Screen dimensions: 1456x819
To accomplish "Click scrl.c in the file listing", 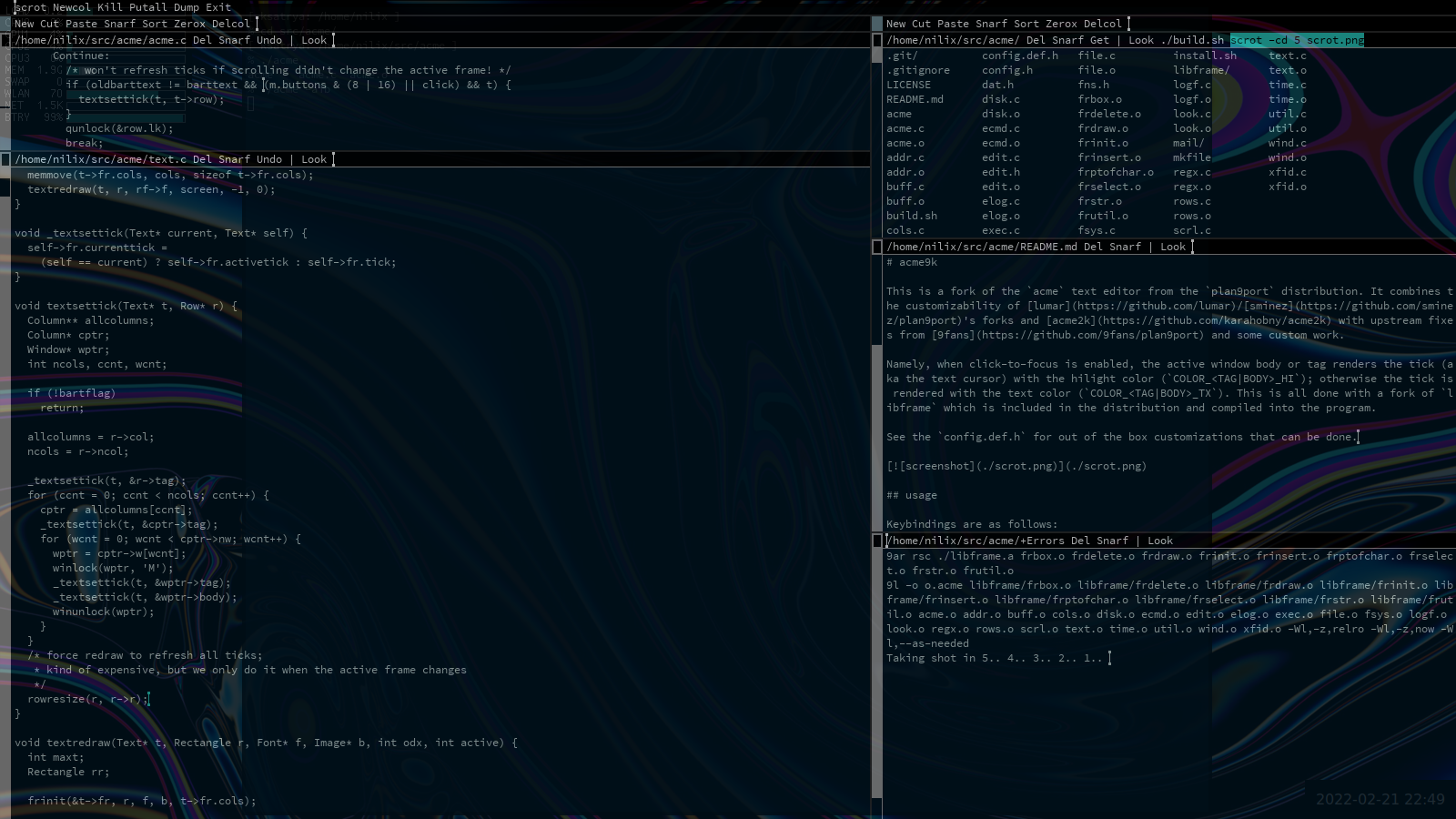I will click(x=1192, y=230).
